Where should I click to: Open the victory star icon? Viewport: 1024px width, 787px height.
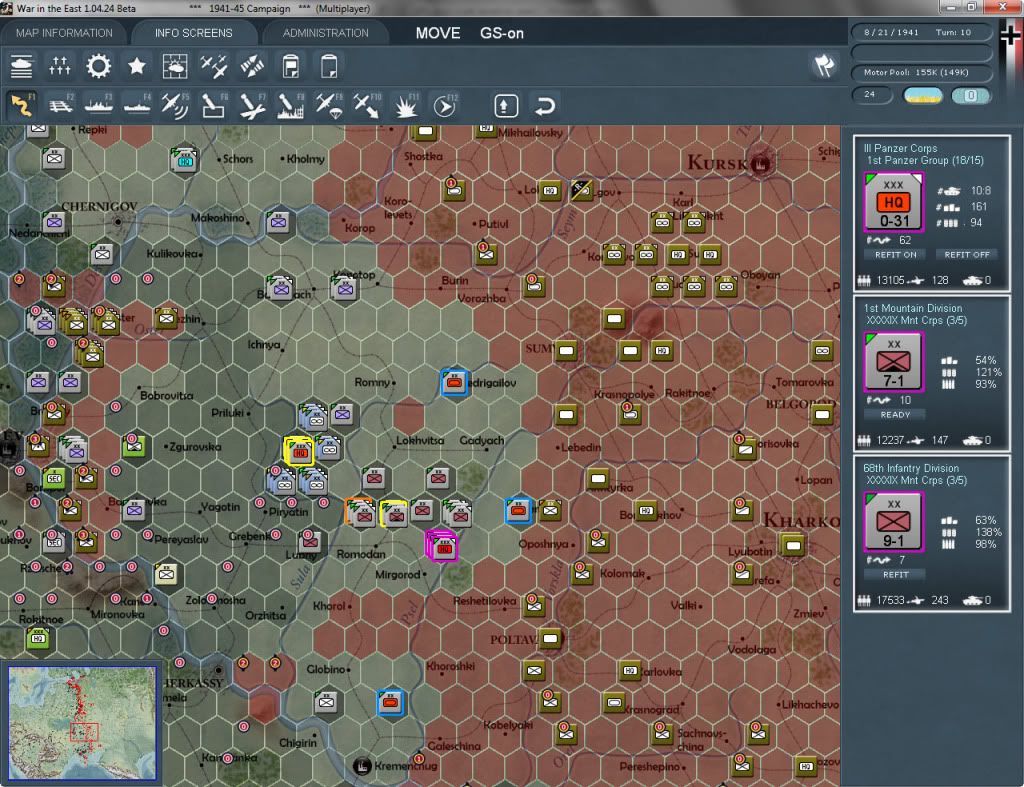tap(136, 66)
